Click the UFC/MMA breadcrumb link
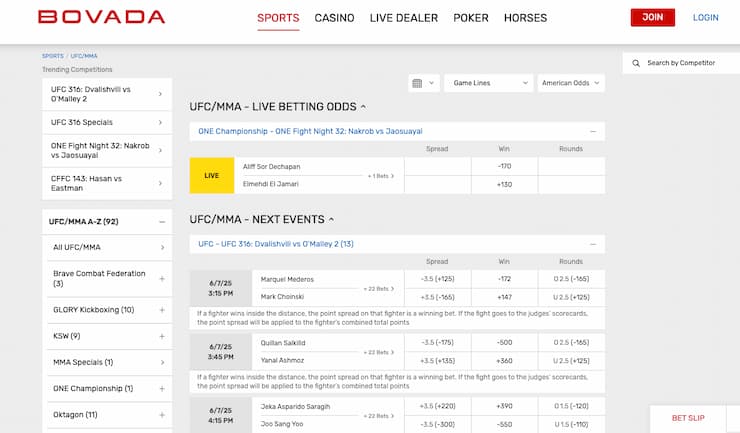The height and width of the screenshot is (433, 740). click(x=84, y=56)
